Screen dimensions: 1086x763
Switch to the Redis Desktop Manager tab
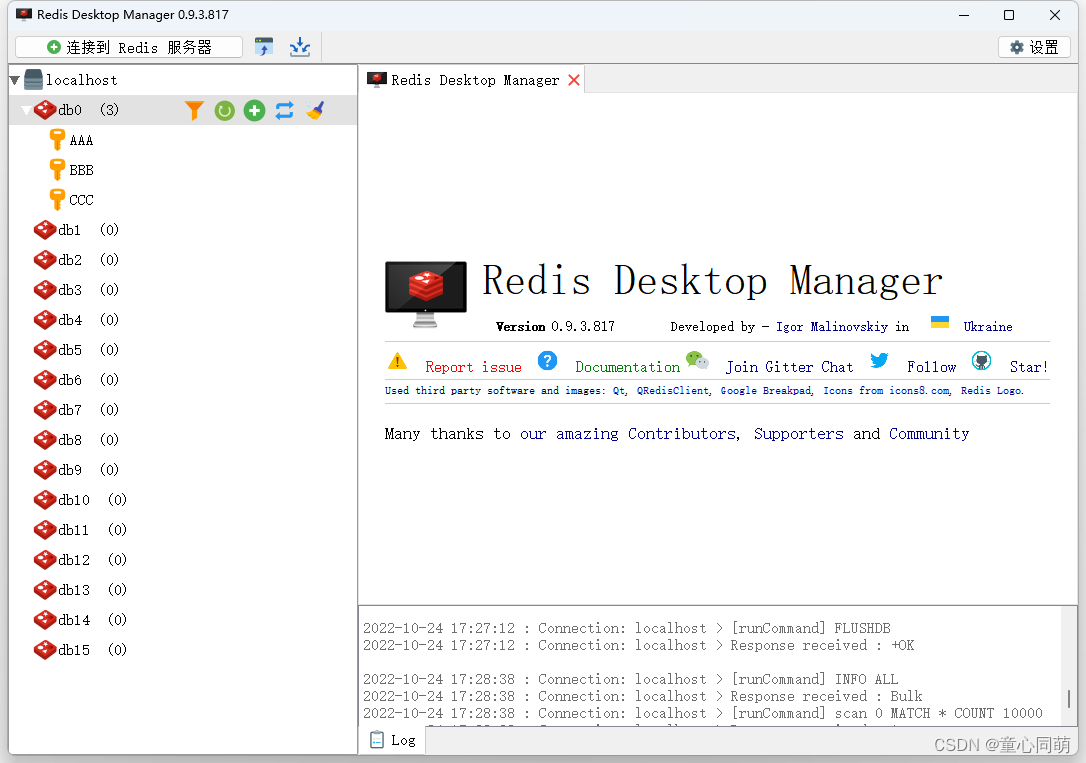465,79
